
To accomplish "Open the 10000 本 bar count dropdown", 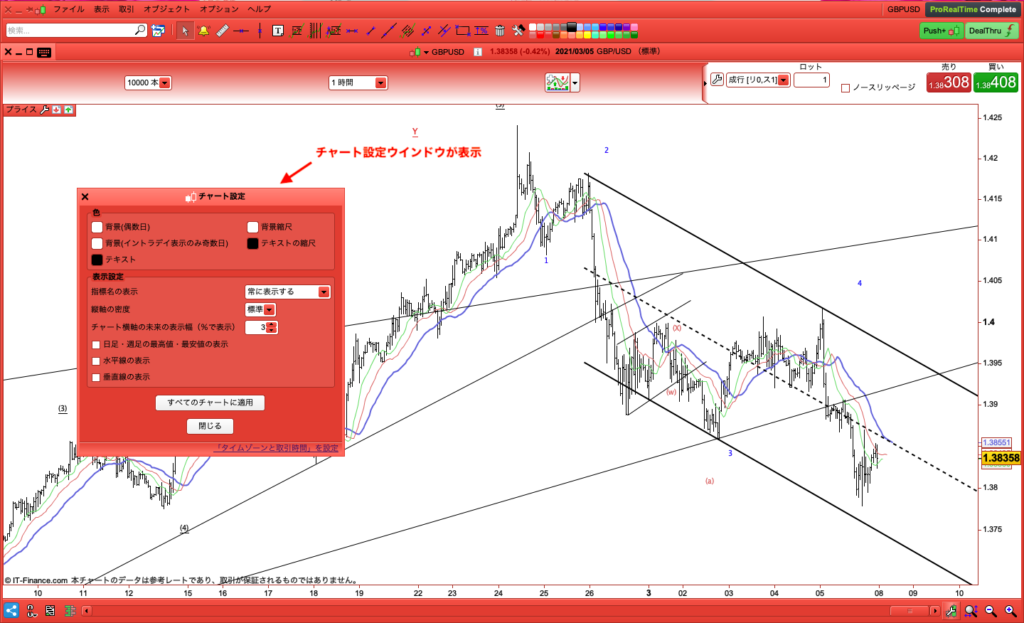I will coord(148,83).
